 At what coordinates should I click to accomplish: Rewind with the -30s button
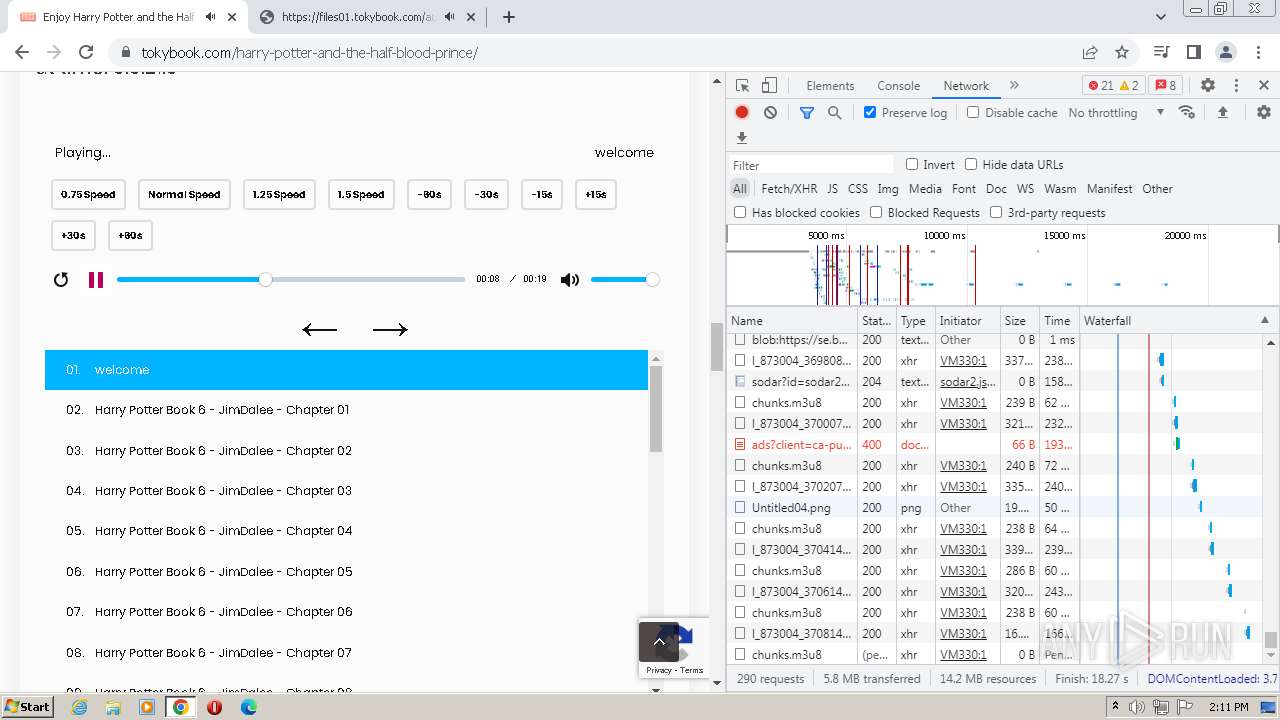coord(487,195)
